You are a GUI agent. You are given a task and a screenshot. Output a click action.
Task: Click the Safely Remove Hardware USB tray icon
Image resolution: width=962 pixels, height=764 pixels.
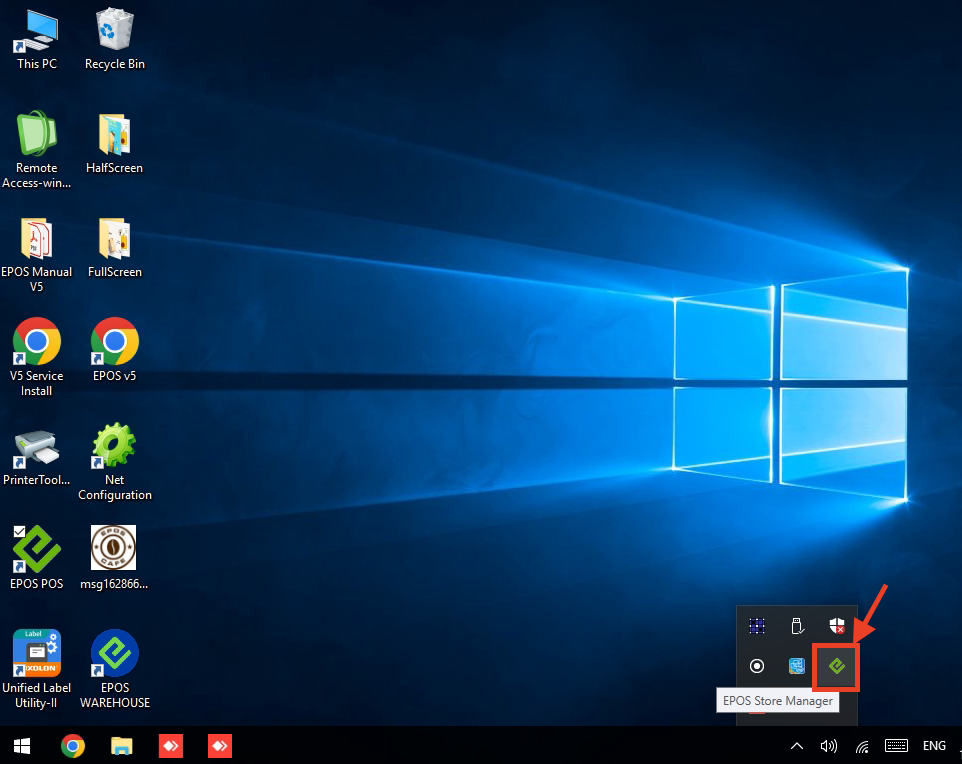[796, 626]
